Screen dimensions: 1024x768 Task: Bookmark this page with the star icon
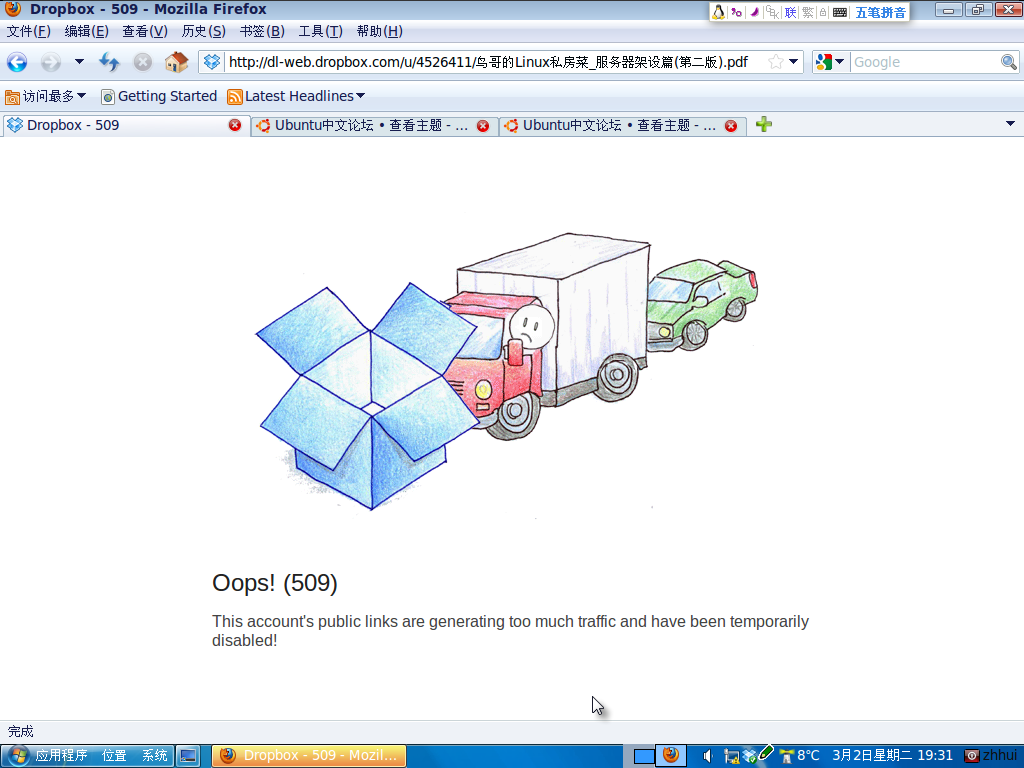[776, 62]
